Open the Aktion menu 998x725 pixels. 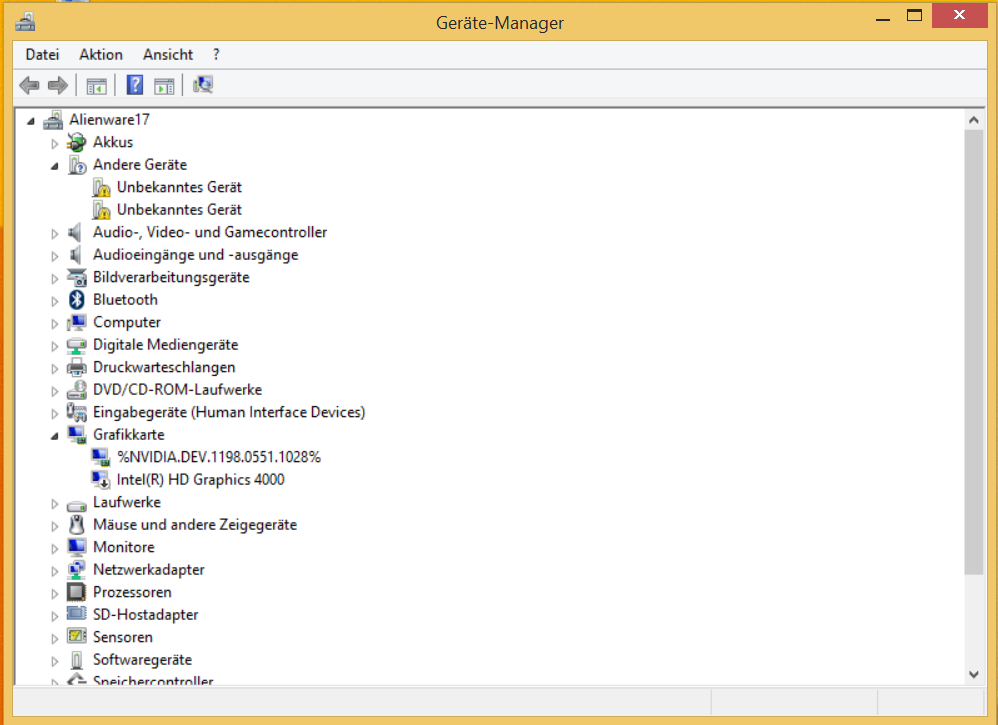[101, 55]
